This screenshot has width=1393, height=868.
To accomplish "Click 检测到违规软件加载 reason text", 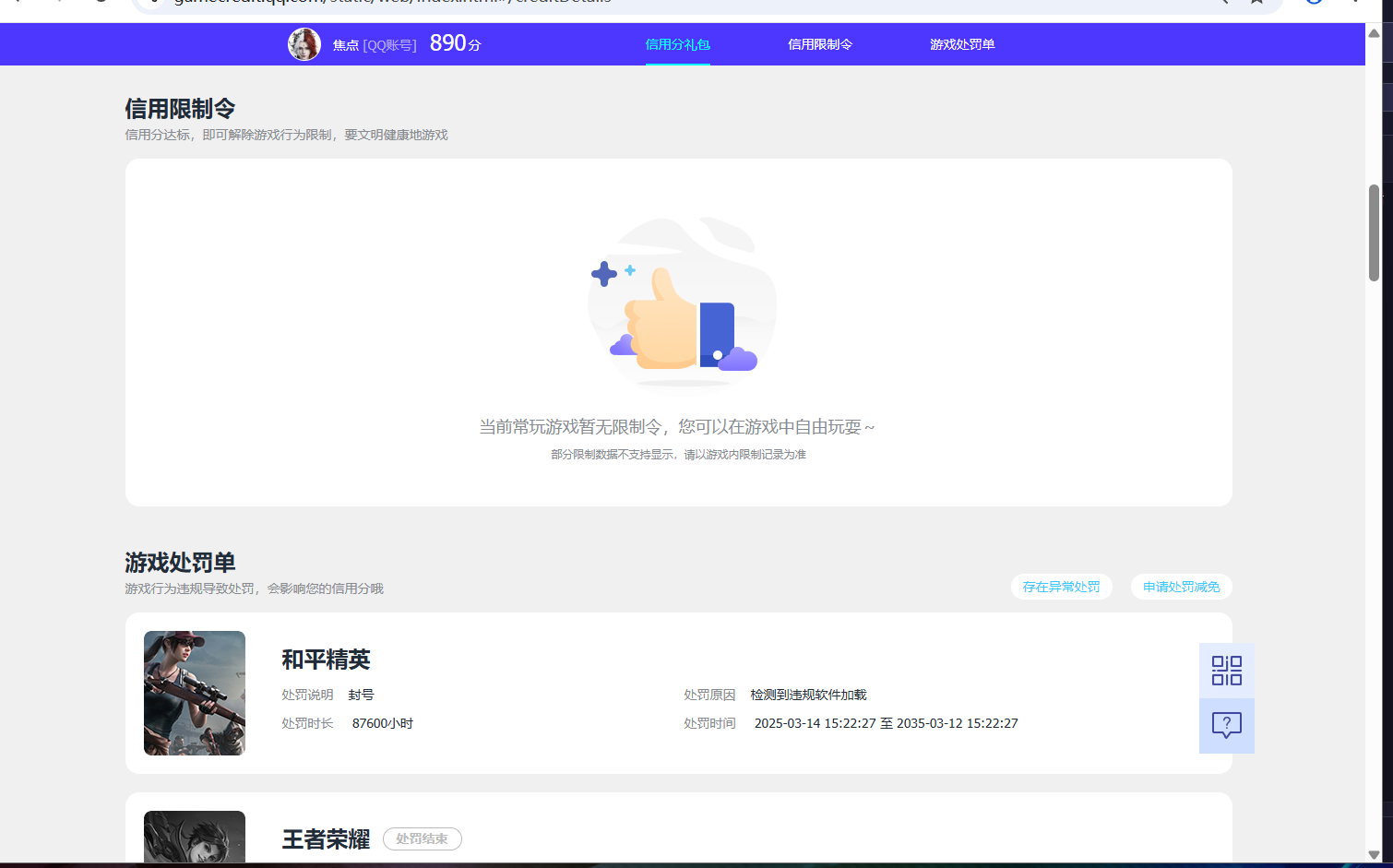I will (x=809, y=695).
